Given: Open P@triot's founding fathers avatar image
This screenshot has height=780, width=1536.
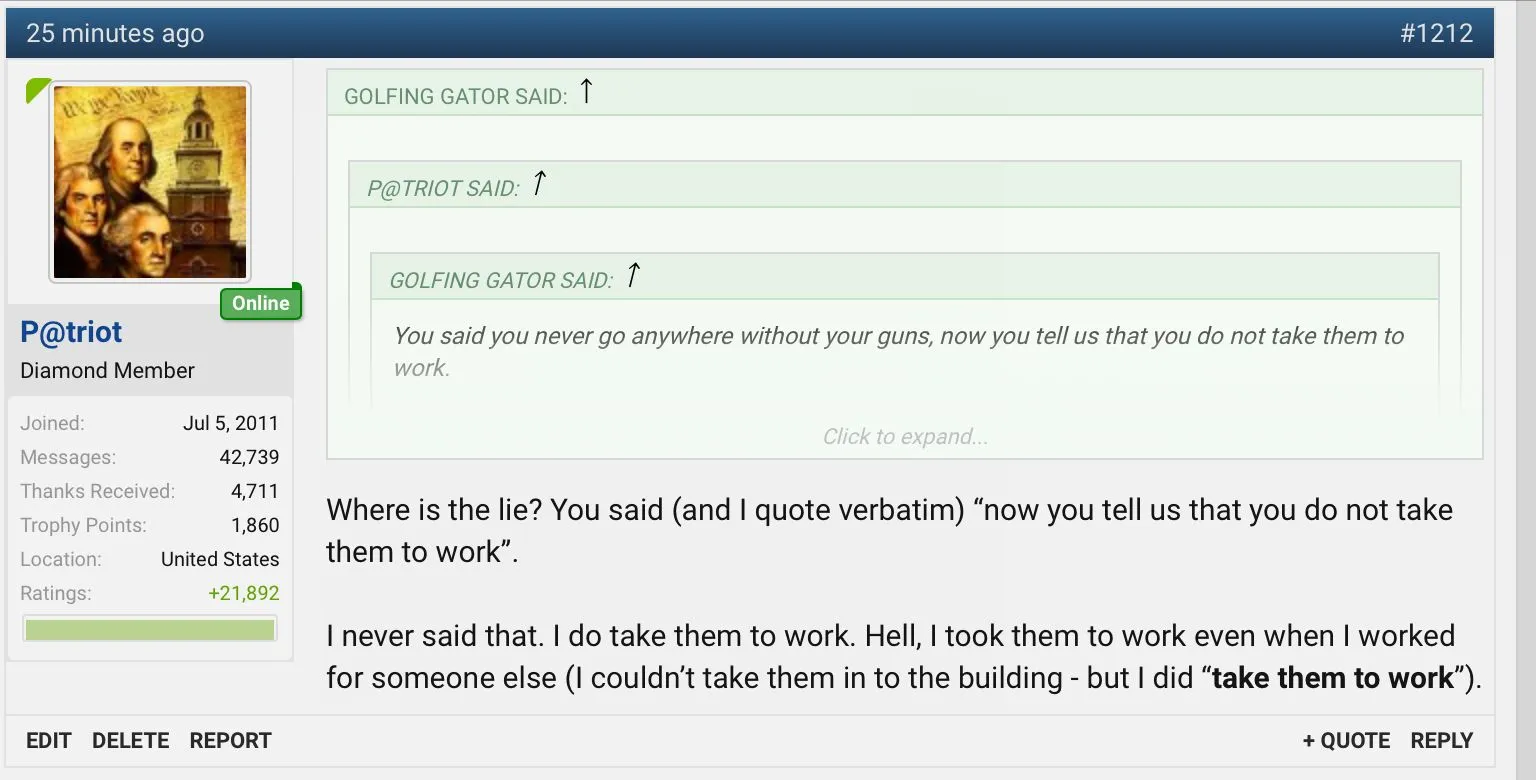Looking at the screenshot, I should point(150,182).
